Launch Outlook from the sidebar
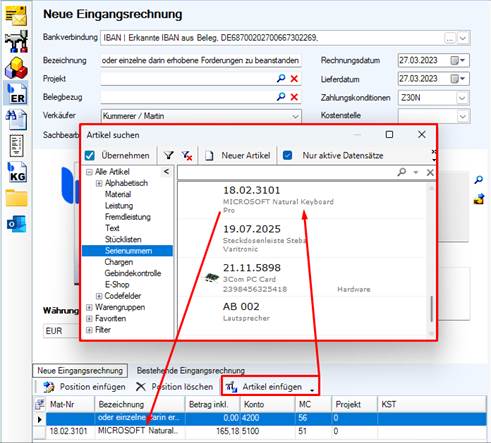491x443 pixels. point(17,224)
